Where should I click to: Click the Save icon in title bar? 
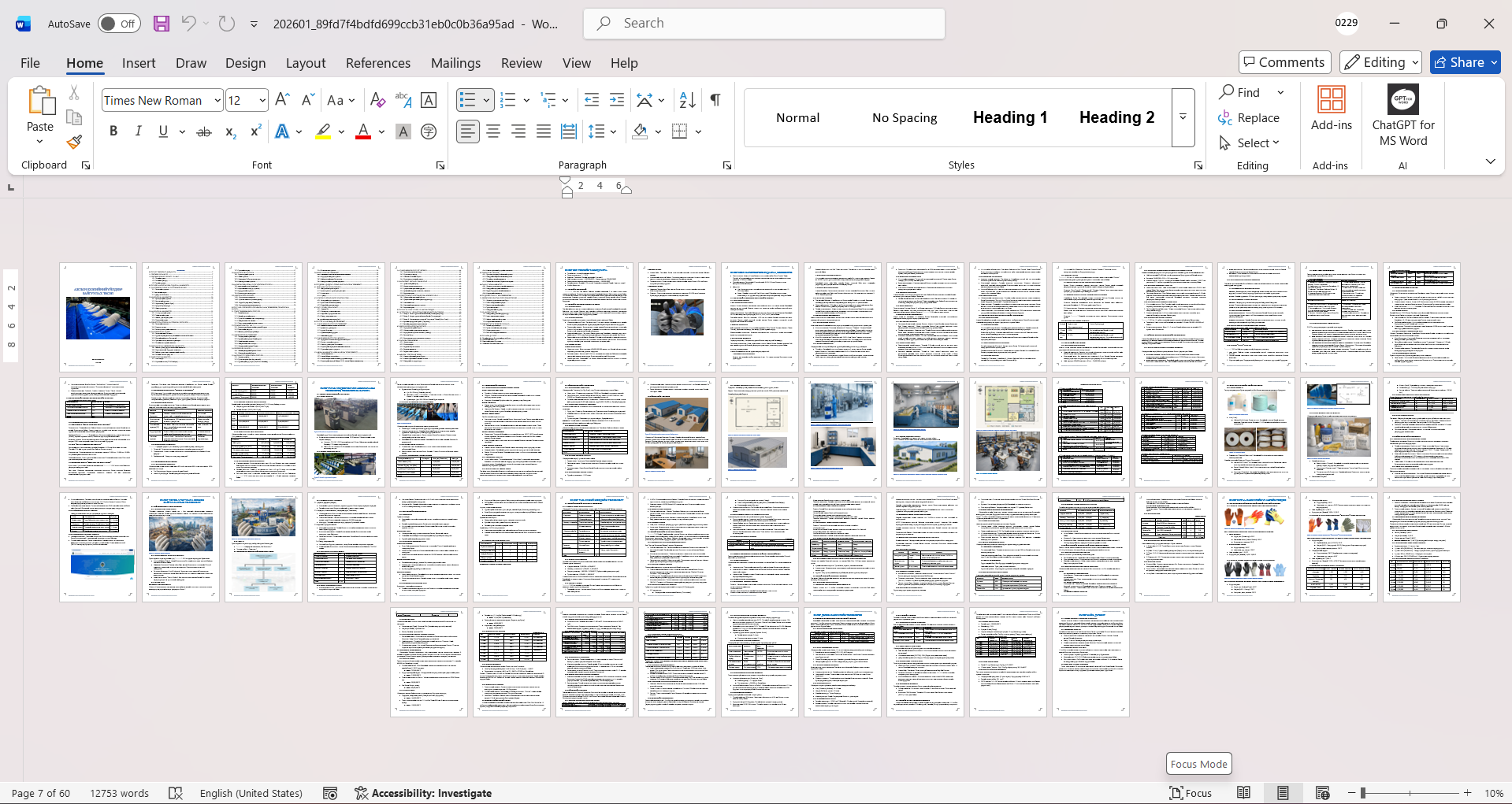[162, 24]
